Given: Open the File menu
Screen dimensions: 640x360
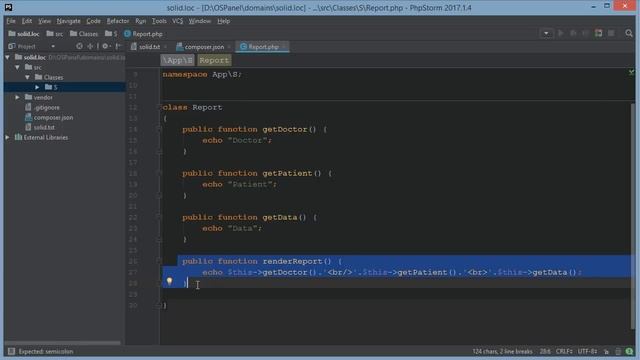Looking at the screenshot, I should [11, 21].
